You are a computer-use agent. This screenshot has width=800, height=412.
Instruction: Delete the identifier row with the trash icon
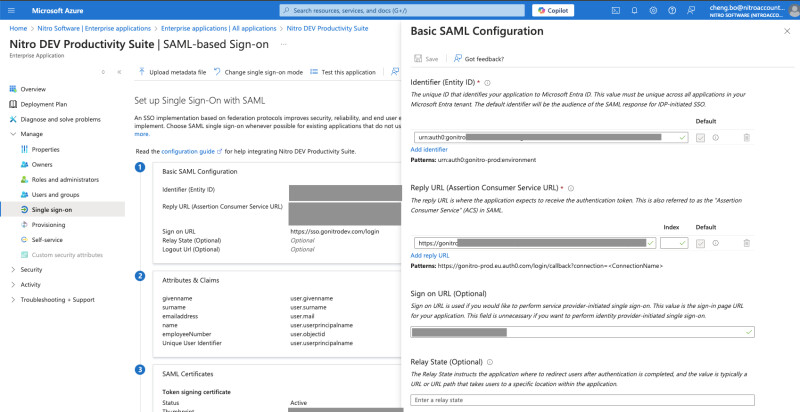746,138
